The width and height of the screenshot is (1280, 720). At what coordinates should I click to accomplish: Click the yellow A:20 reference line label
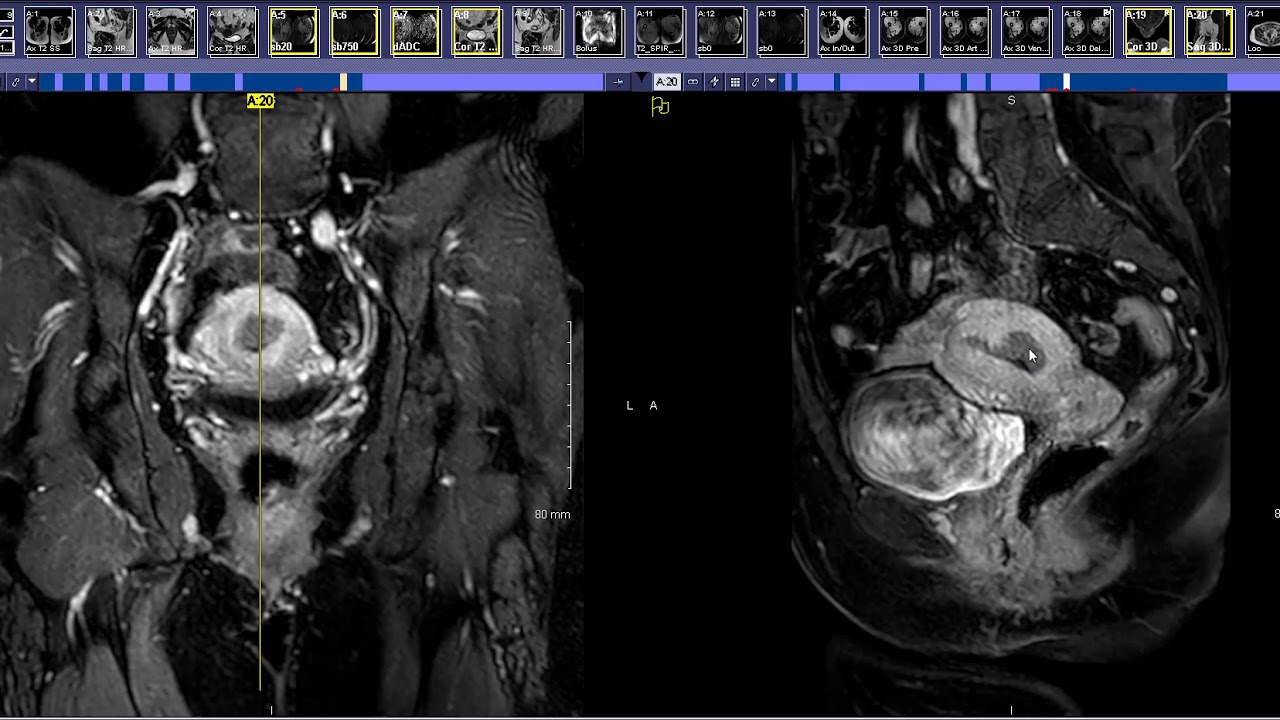(x=260, y=101)
